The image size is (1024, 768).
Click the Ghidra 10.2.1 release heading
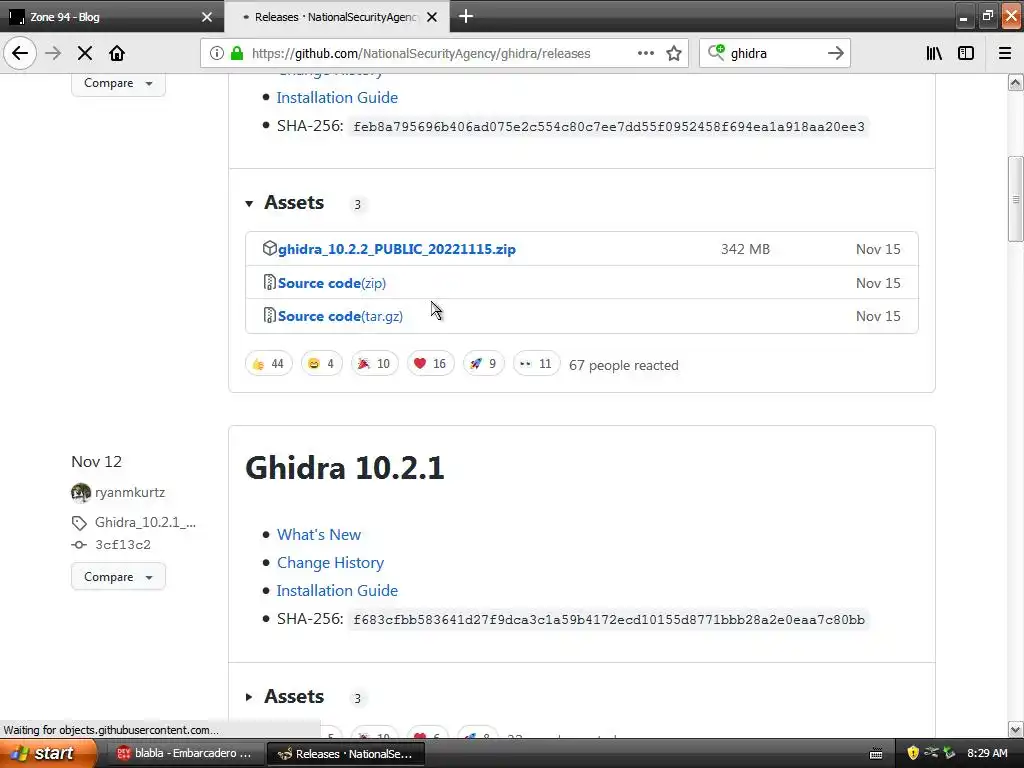345,468
